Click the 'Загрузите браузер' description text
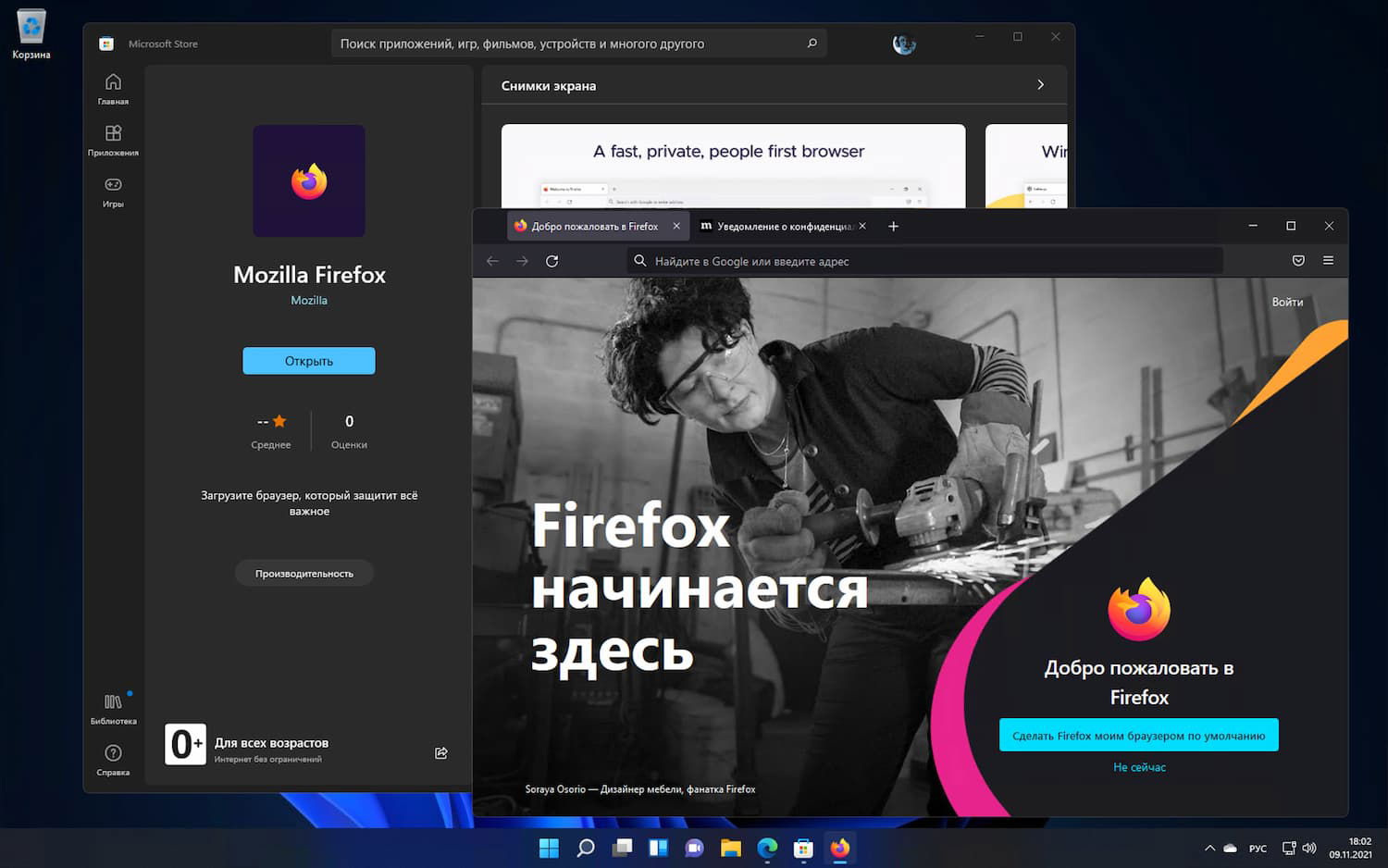 (x=309, y=503)
